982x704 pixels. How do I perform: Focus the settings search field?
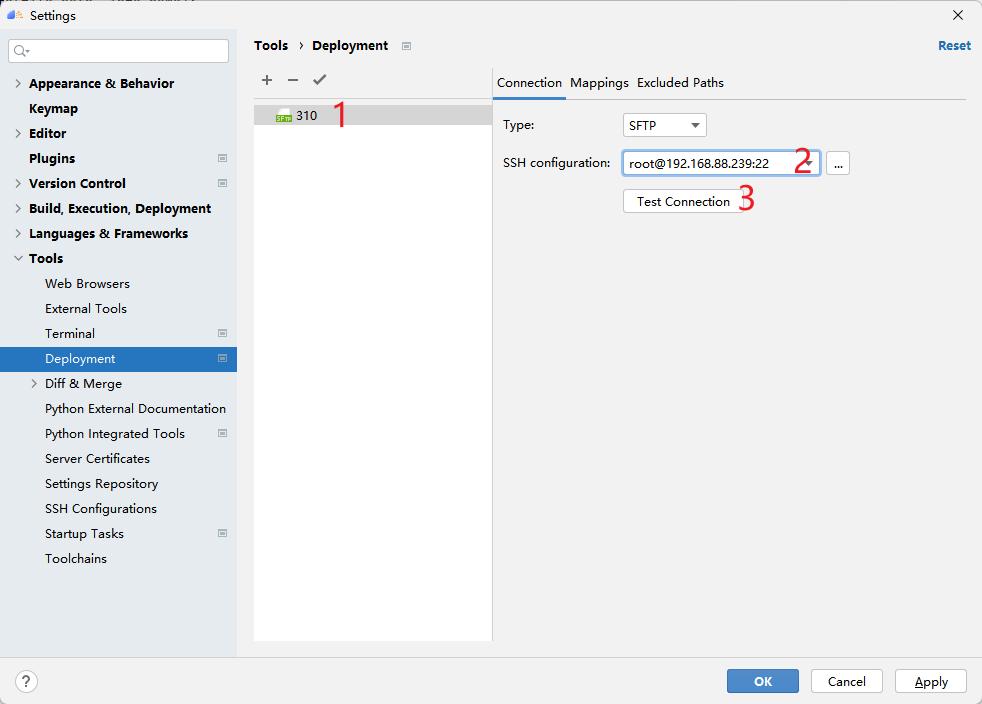(128, 50)
